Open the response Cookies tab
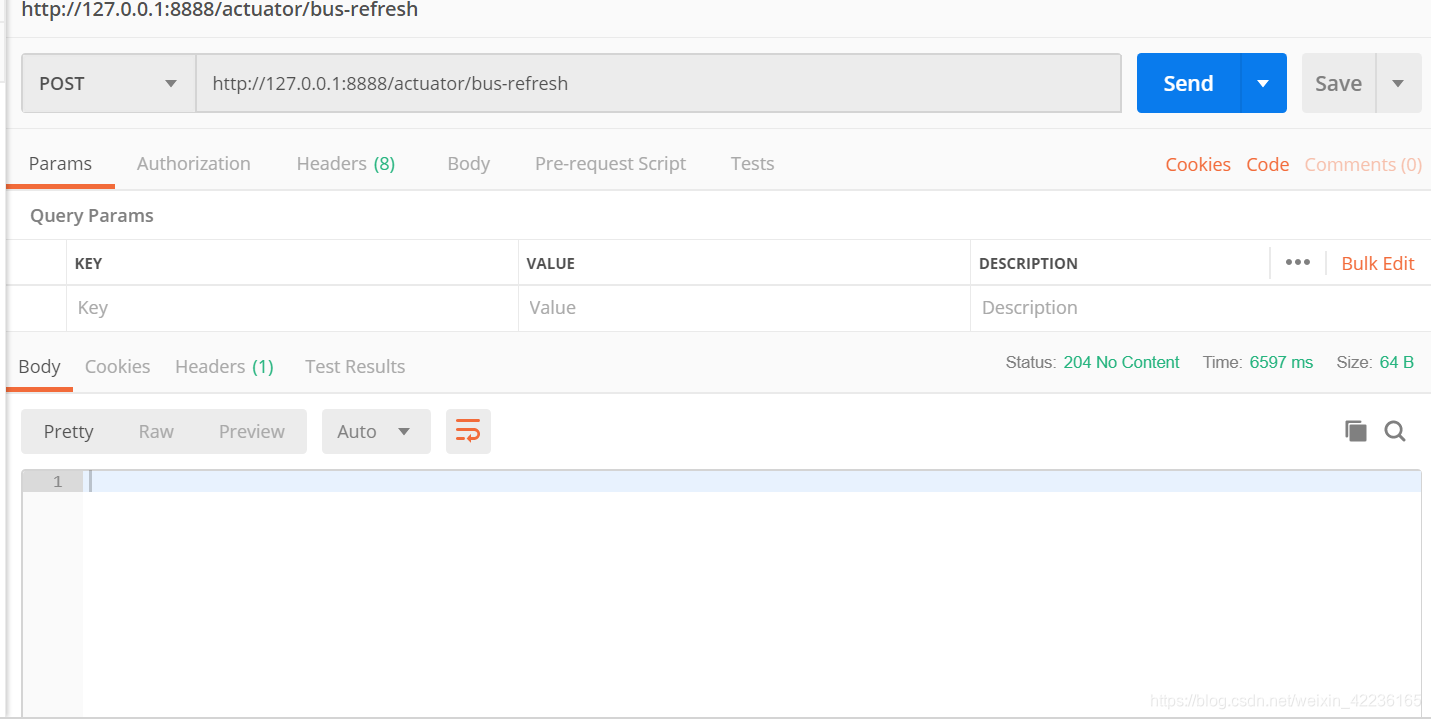This screenshot has width=1431, height=719. pos(117,366)
